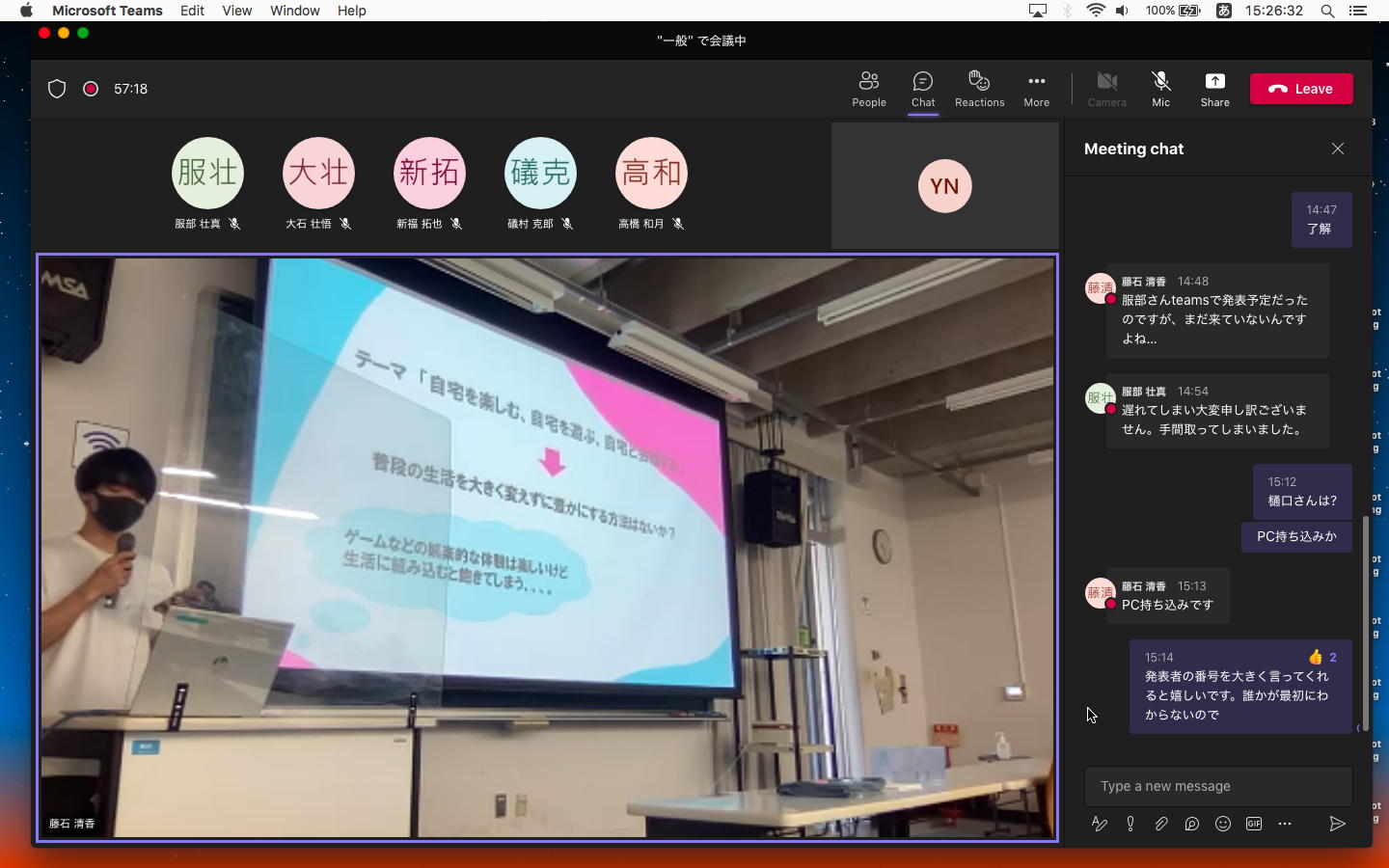Open the Help menu
This screenshot has height=868, width=1389.
351,11
